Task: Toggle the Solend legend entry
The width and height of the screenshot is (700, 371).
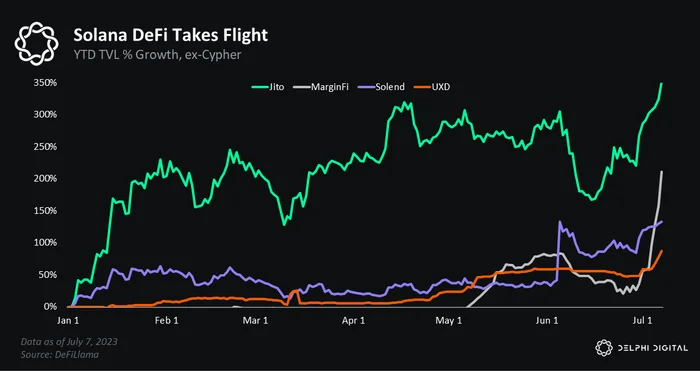Action: click(378, 87)
